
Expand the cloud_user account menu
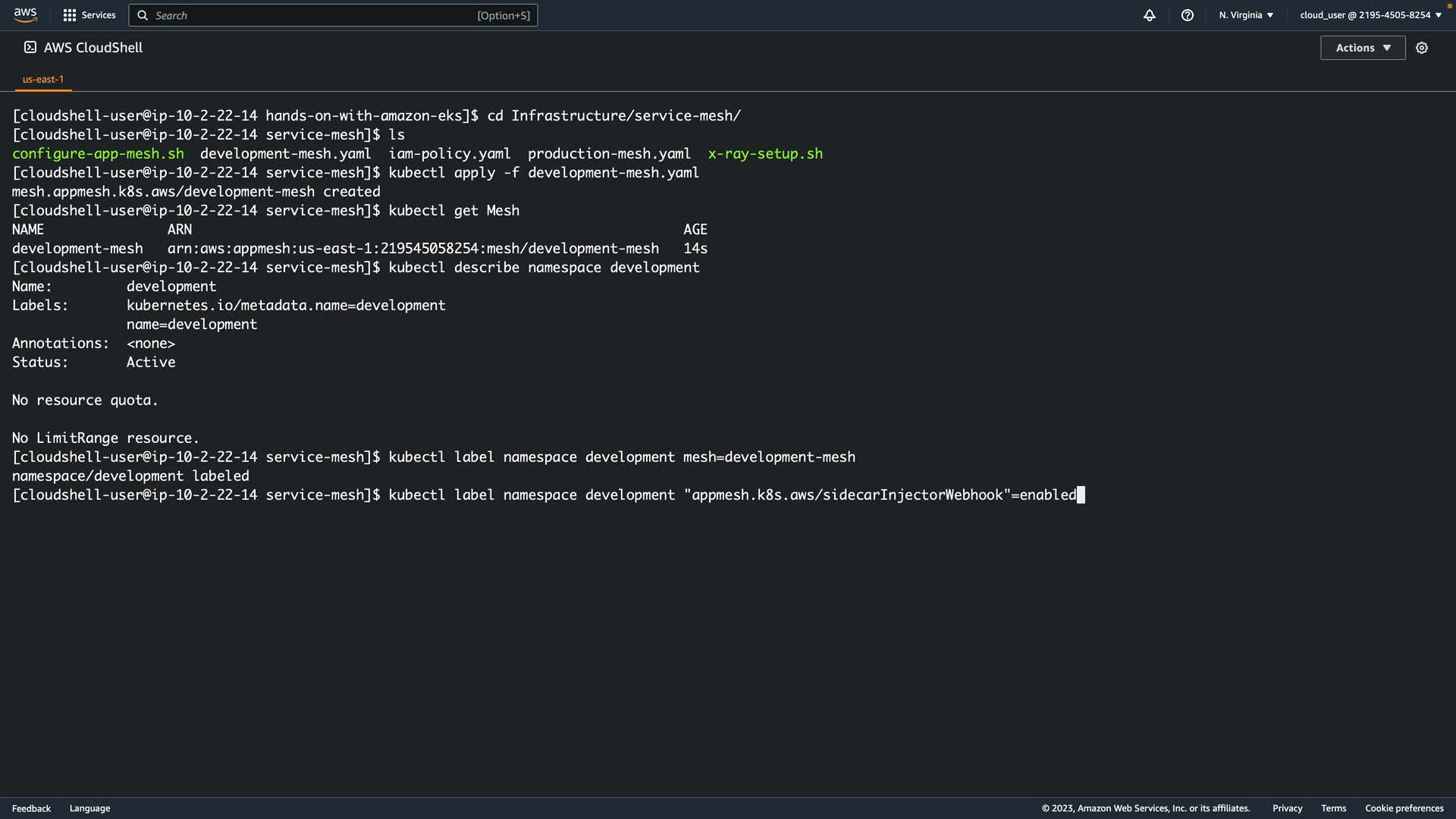(1370, 15)
